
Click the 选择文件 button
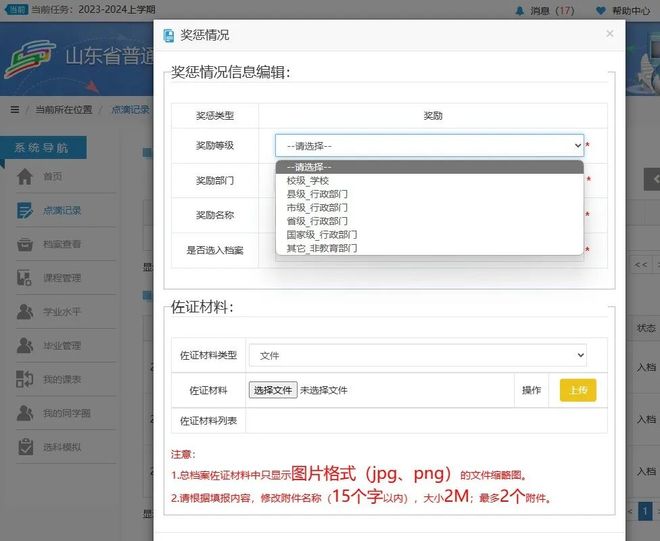point(273,390)
